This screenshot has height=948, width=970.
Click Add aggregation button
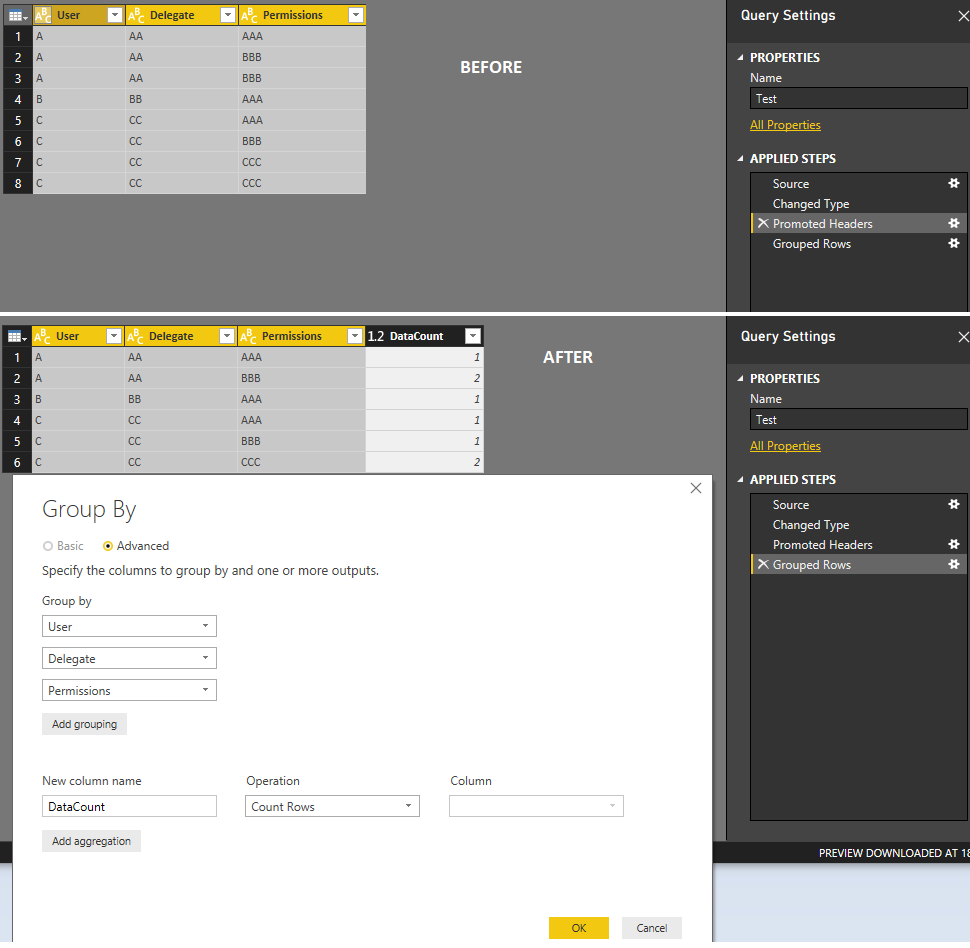[92, 841]
